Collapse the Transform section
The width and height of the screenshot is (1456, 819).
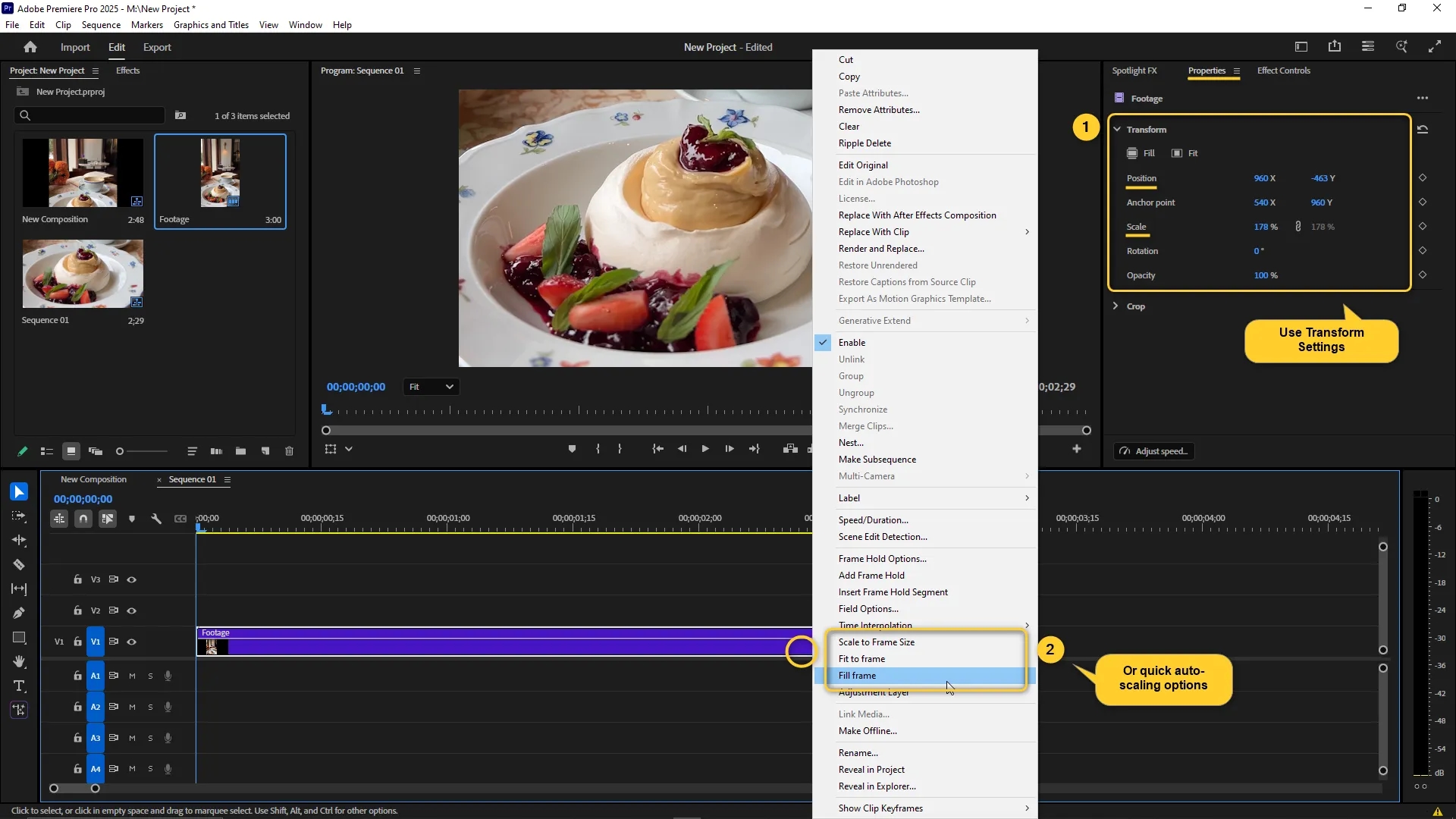pyautogui.click(x=1117, y=130)
